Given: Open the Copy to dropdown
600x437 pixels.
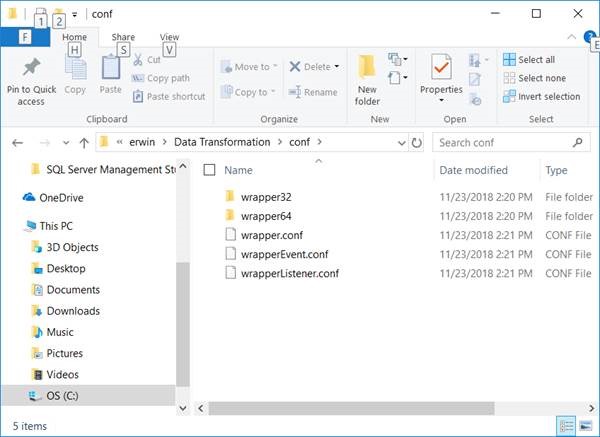Looking at the screenshot, I should click(x=248, y=92).
